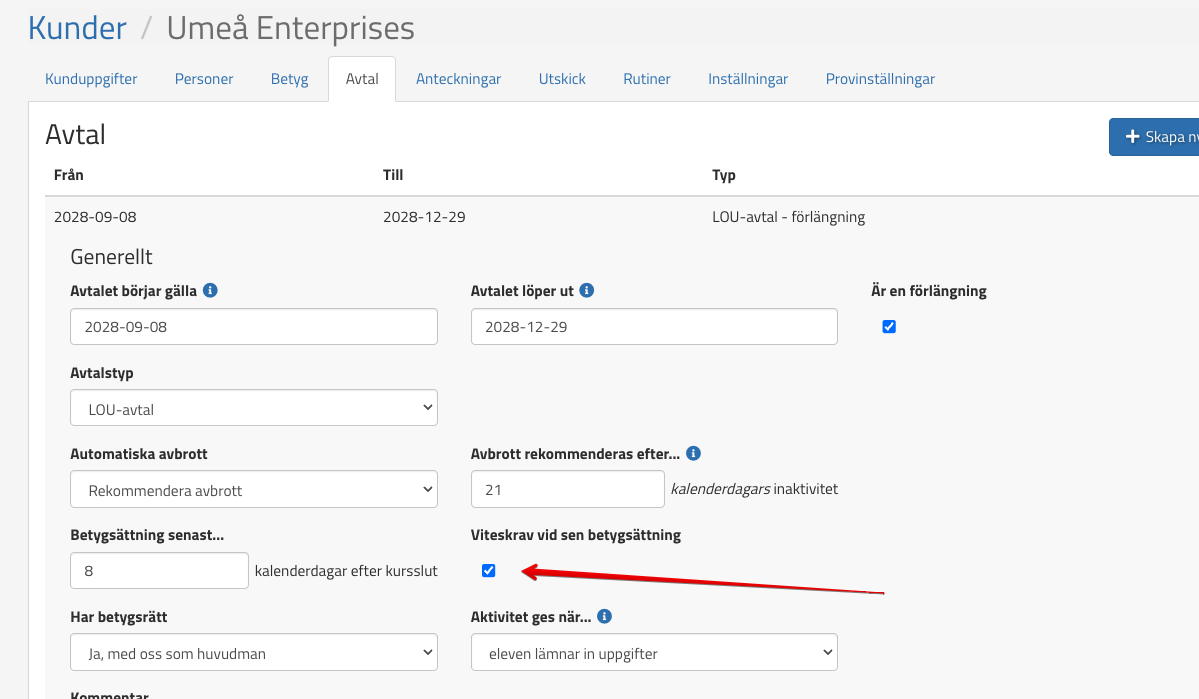The width and height of the screenshot is (1199, 699).
Task: Open the Har betygsrätt dropdown
Action: coord(254,654)
